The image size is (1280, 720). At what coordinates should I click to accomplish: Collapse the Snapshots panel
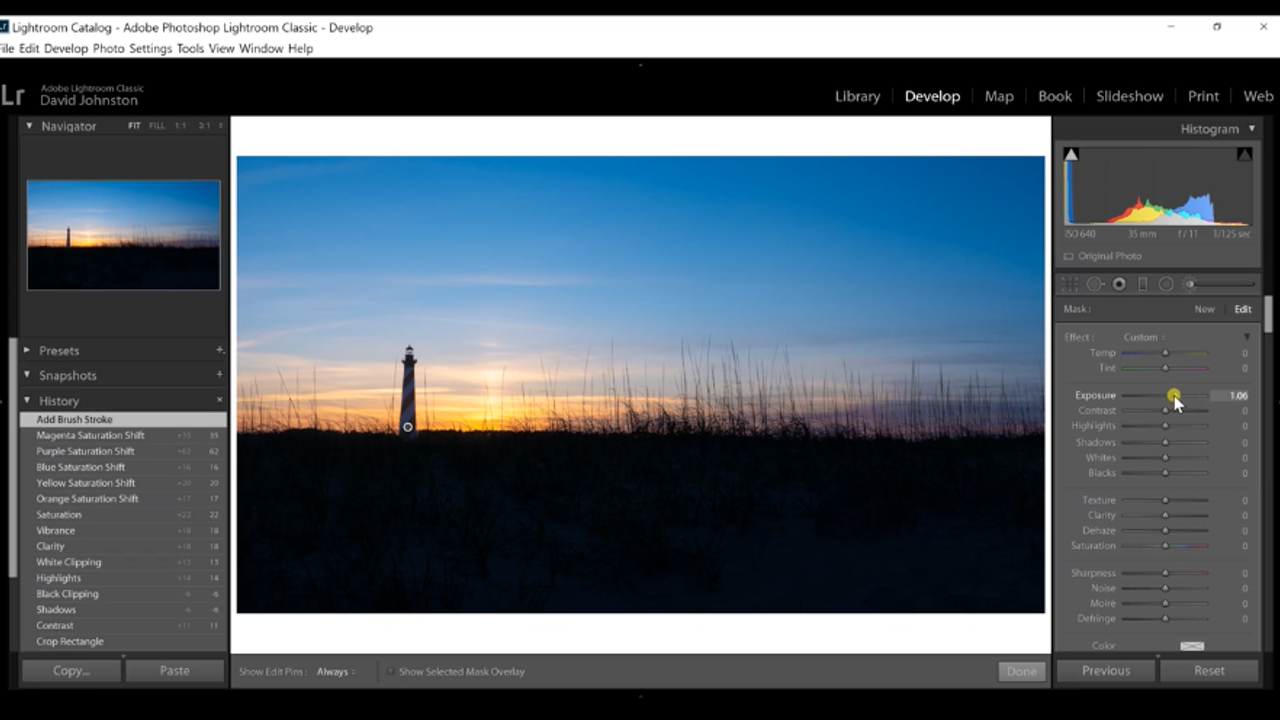[x=28, y=375]
